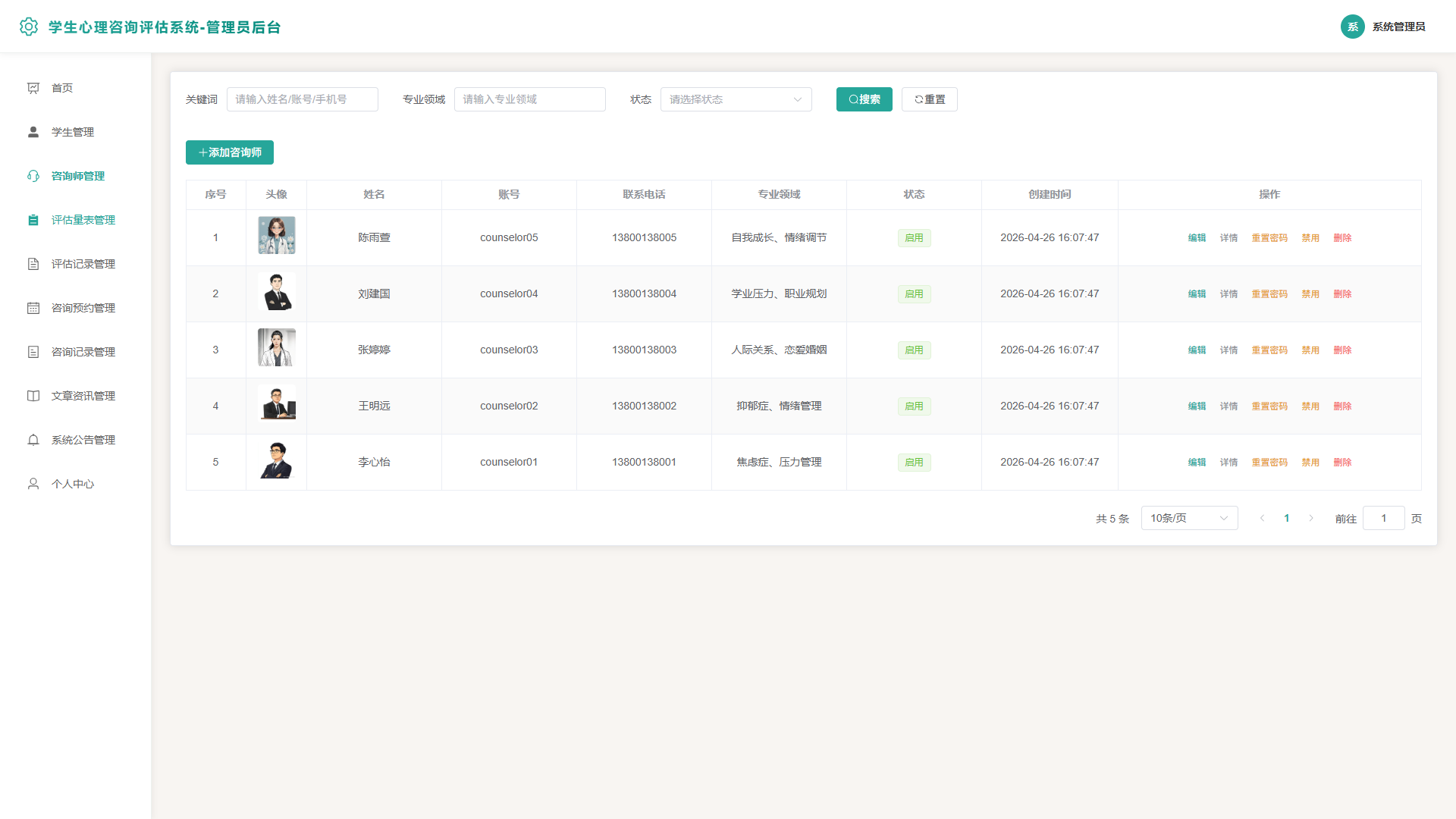The image size is (1456, 819).
Task: Click 删除 for 刘建国
Action: [x=1342, y=294]
